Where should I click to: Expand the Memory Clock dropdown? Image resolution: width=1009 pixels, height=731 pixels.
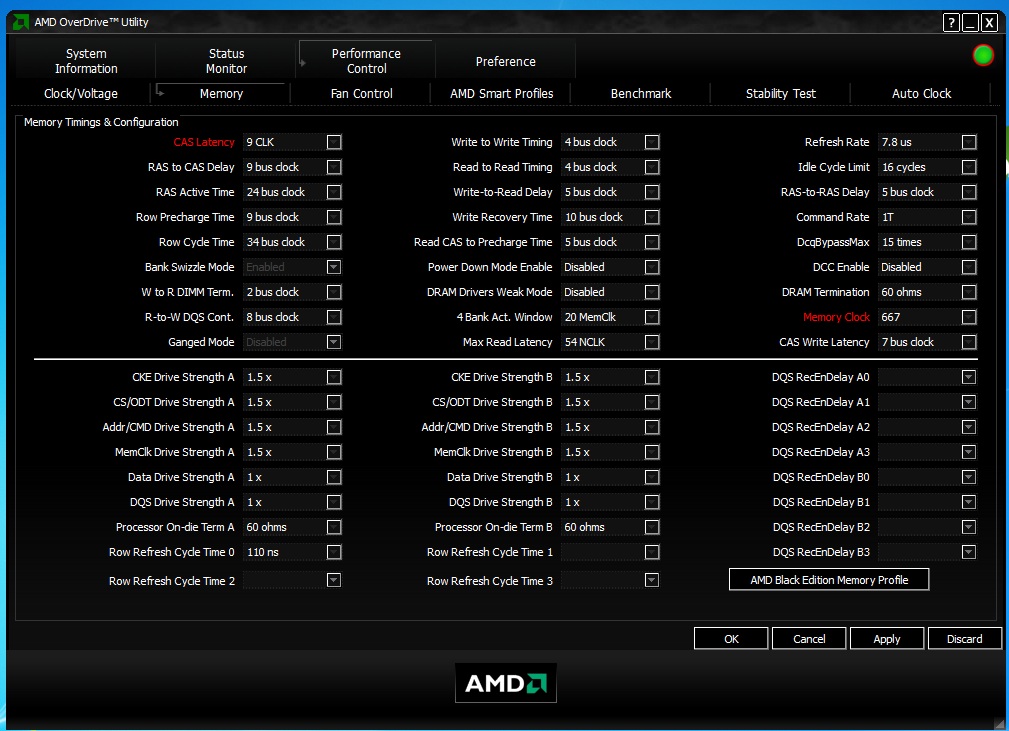tap(969, 317)
